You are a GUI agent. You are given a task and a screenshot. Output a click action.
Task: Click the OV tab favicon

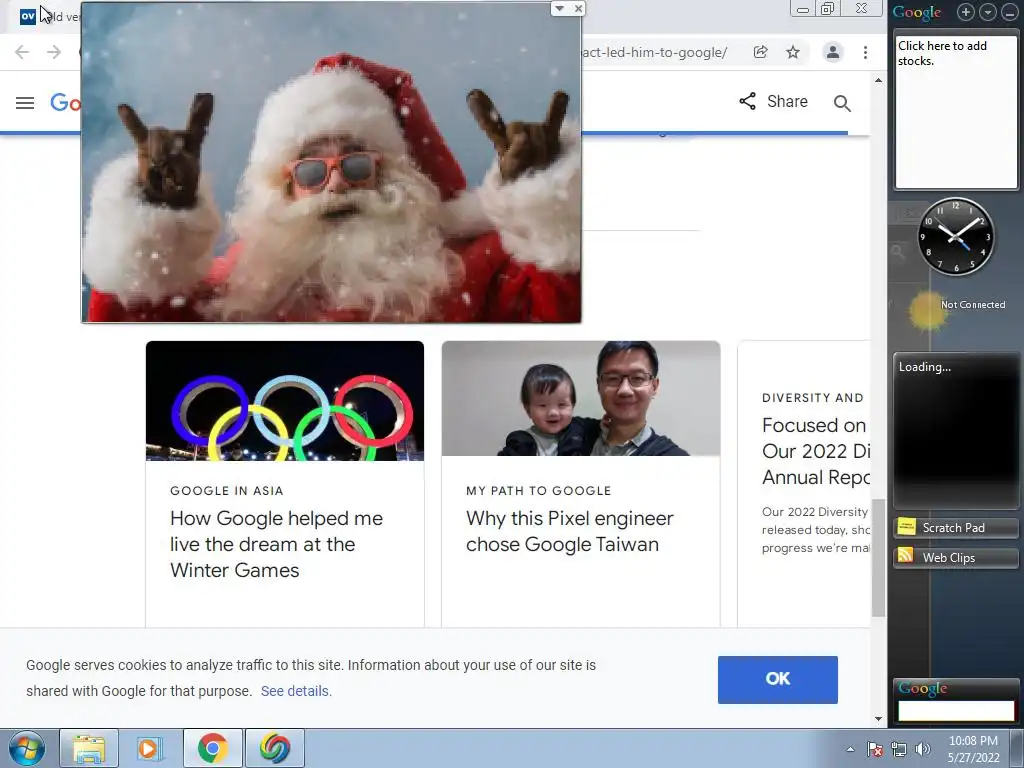pyautogui.click(x=27, y=16)
